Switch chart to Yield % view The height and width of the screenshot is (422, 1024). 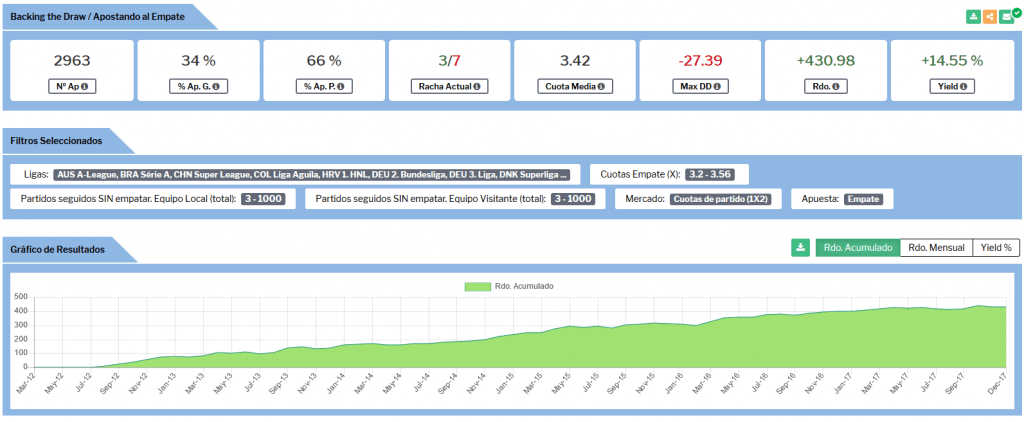point(995,248)
